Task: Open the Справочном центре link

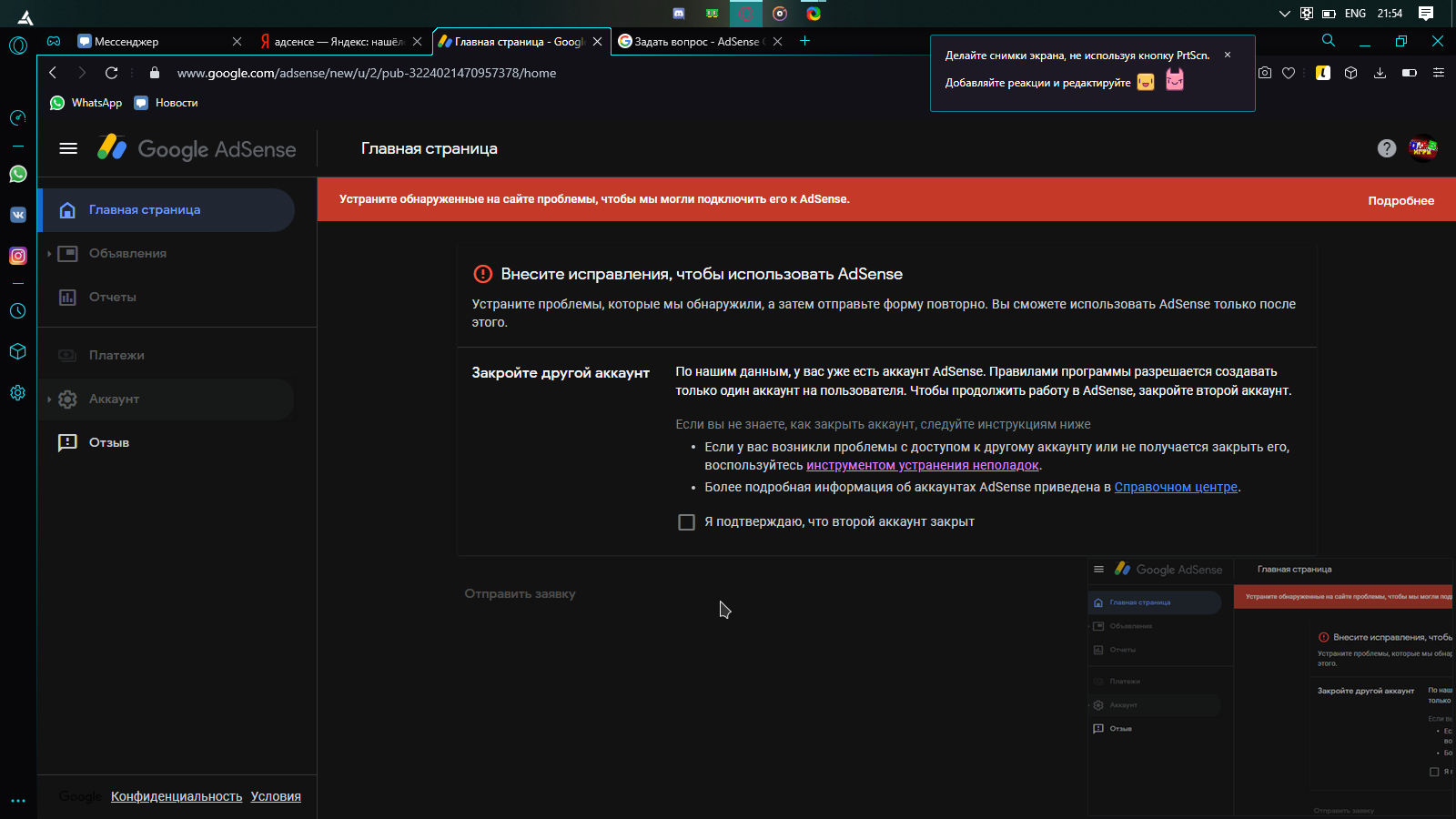Action: (1176, 487)
